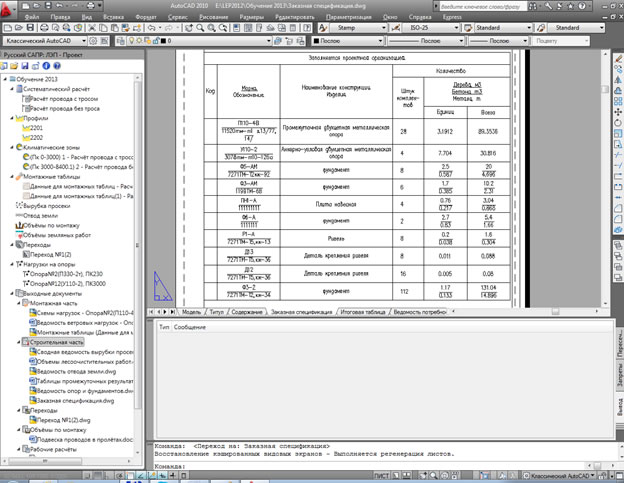The image size is (624, 483).
Task: Click the Save icon in project panel
Action: (25, 66)
